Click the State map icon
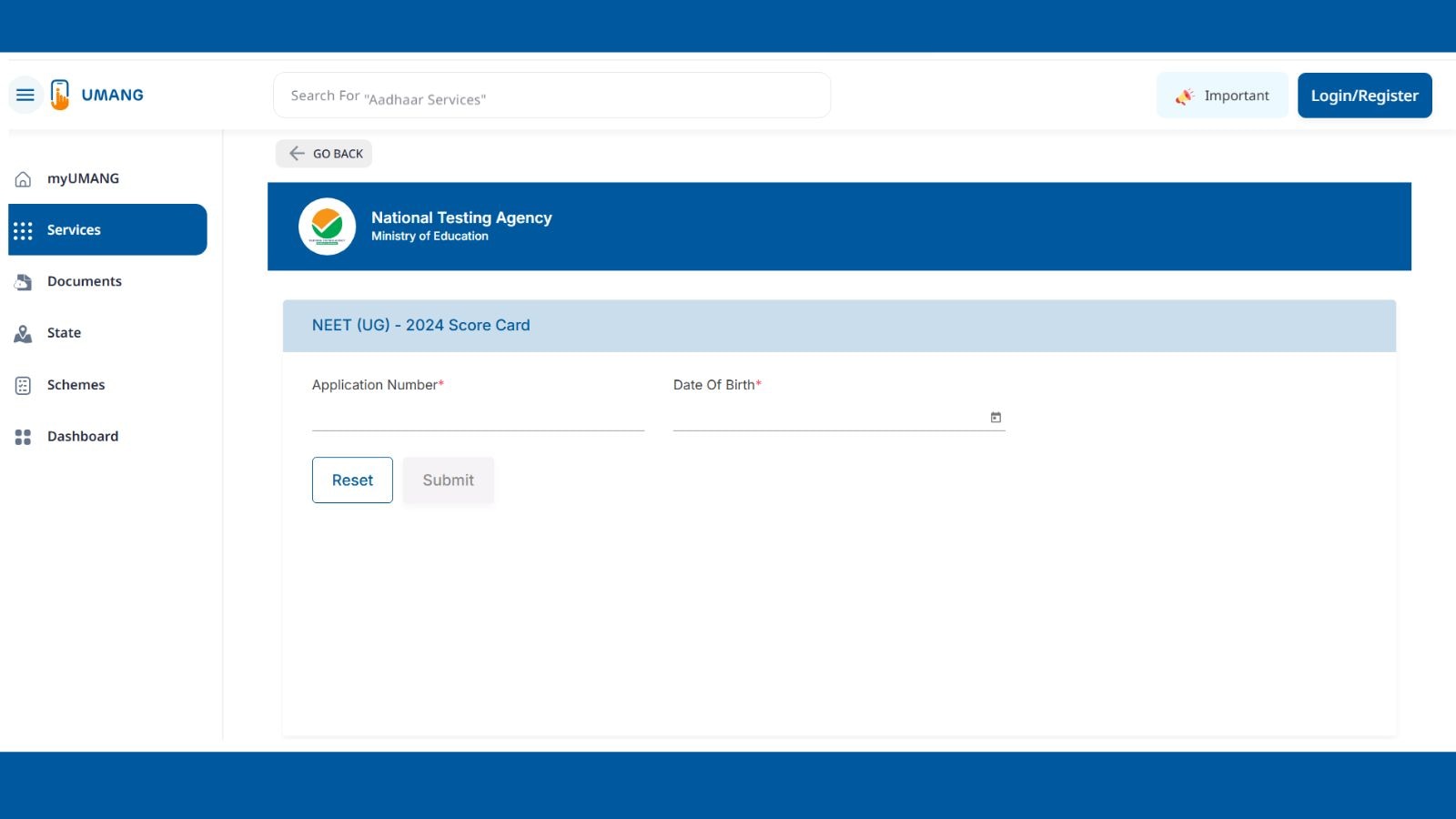The height and width of the screenshot is (819, 1456). coord(24,334)
